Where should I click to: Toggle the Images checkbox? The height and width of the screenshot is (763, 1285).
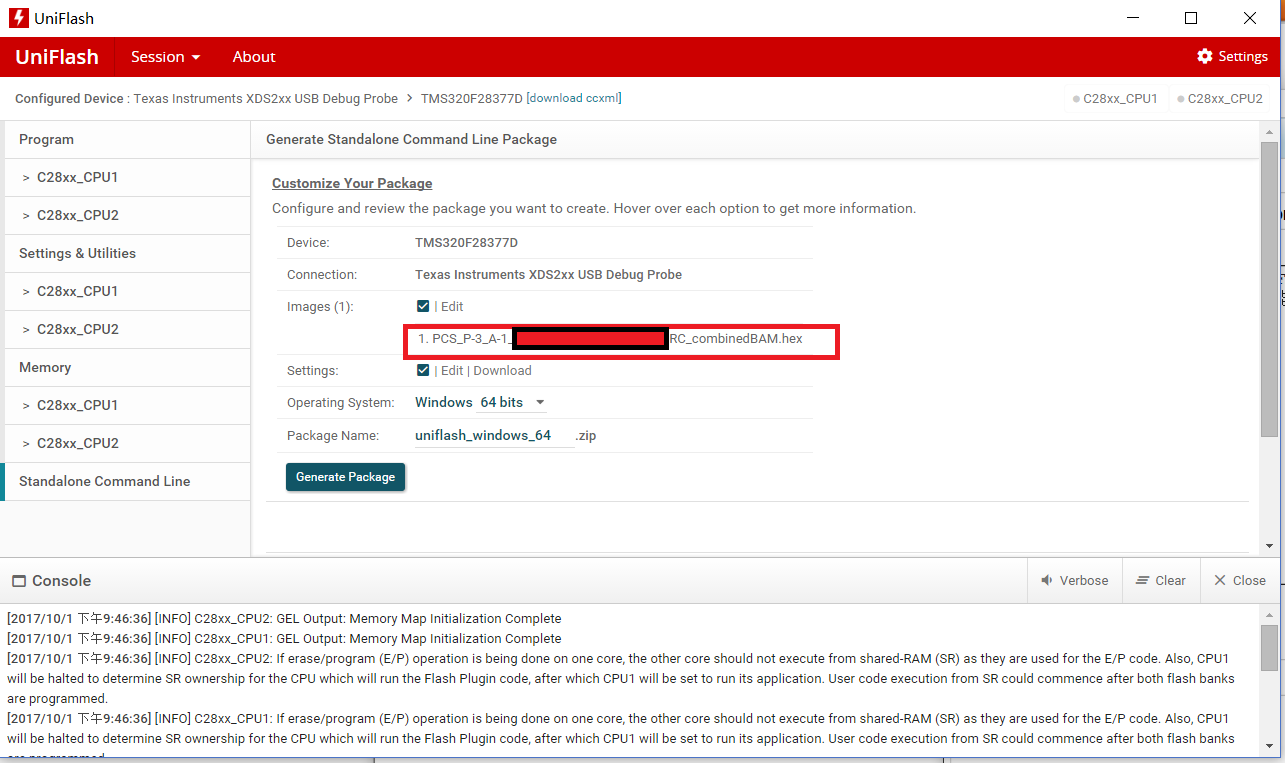(424, 307)
